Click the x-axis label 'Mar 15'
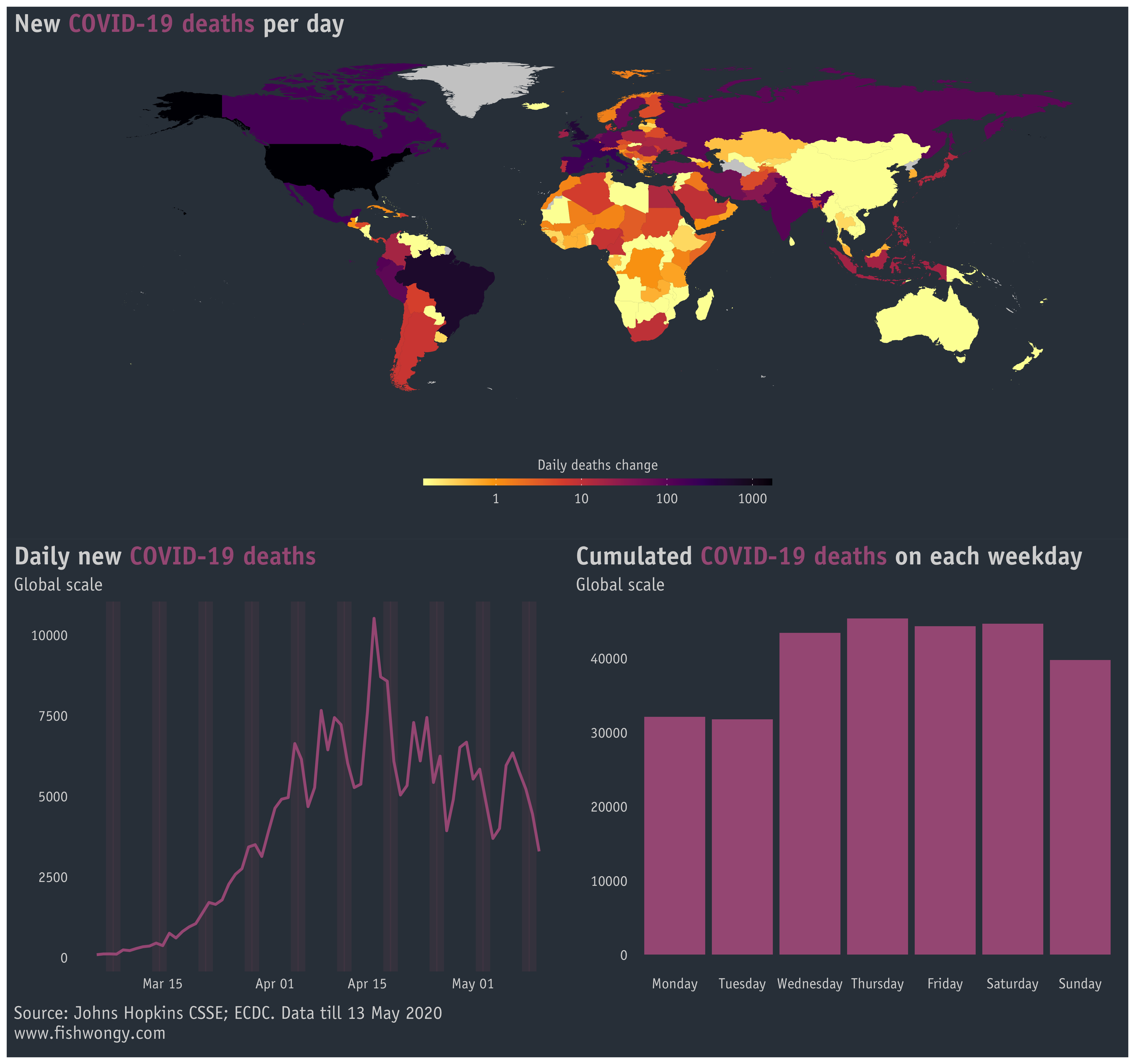1135x1064 pixels. (x=162, y=984)
